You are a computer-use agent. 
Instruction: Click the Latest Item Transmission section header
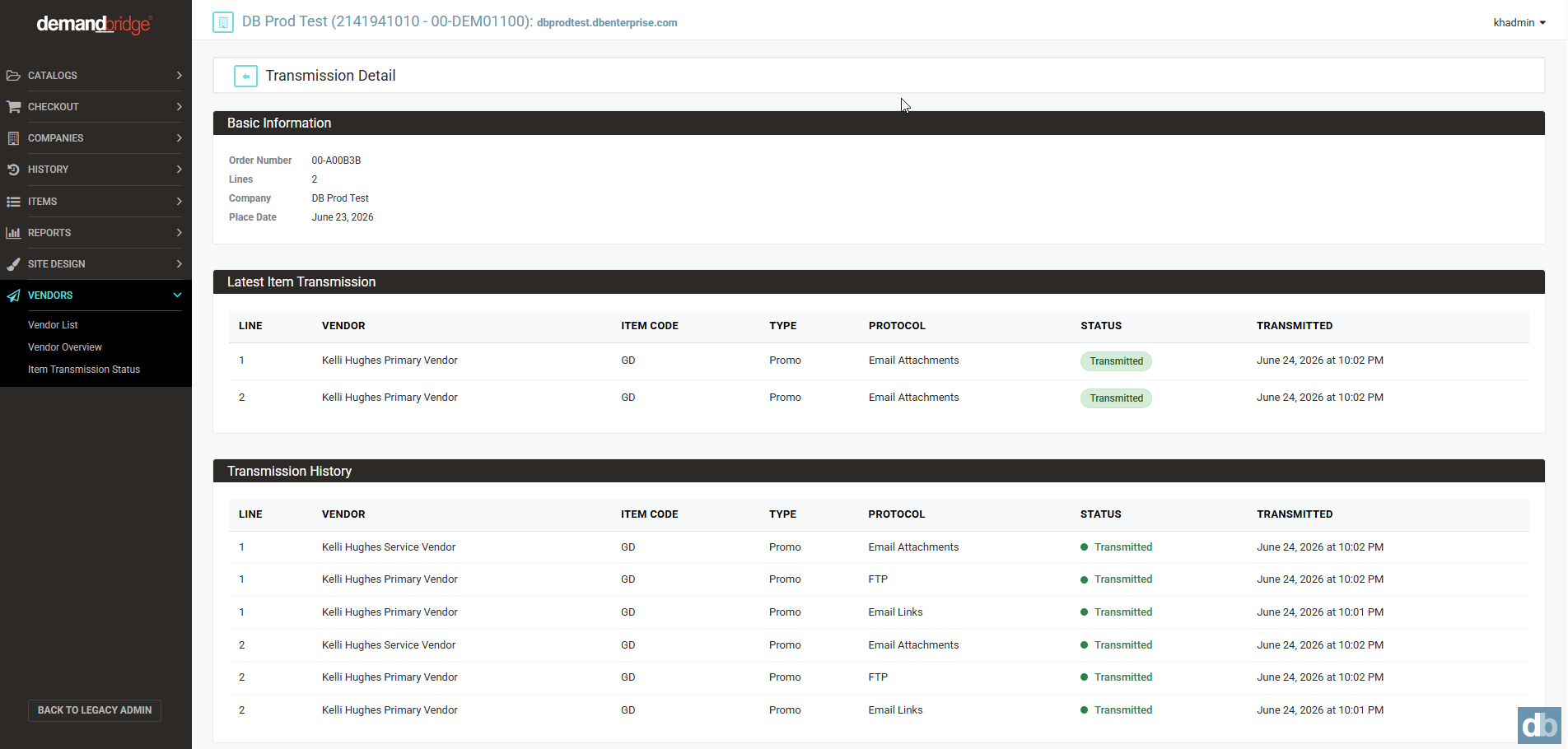click(879, 282)
